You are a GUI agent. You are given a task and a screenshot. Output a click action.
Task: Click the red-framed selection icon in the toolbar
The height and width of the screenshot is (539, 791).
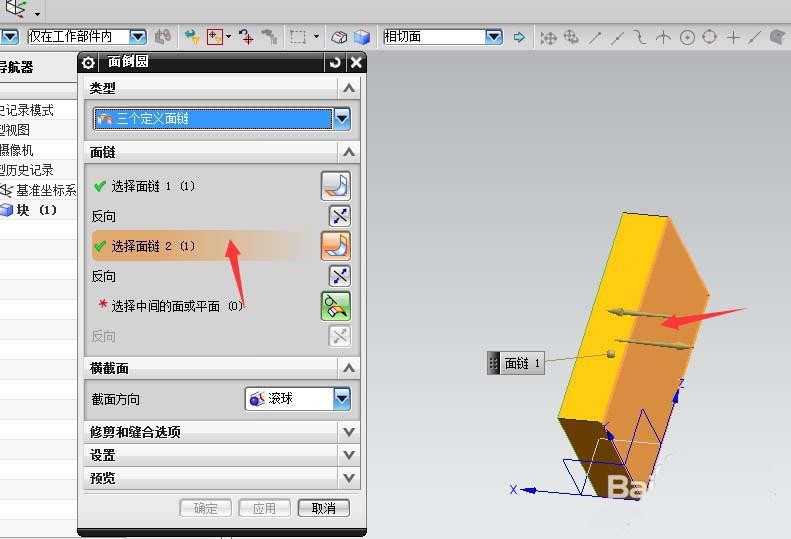(214, 37)
